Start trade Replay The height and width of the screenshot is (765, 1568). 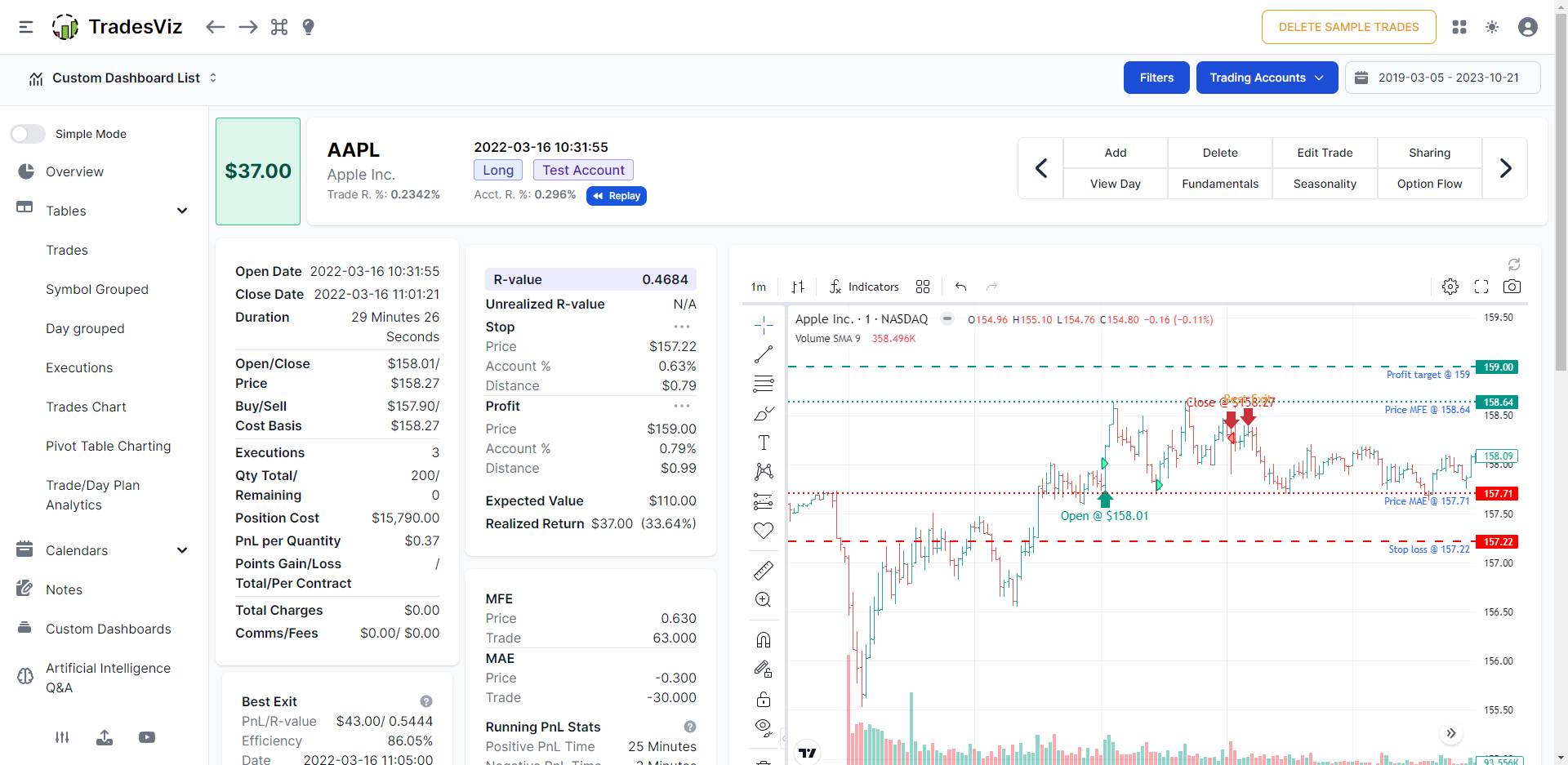pos(617,196)
